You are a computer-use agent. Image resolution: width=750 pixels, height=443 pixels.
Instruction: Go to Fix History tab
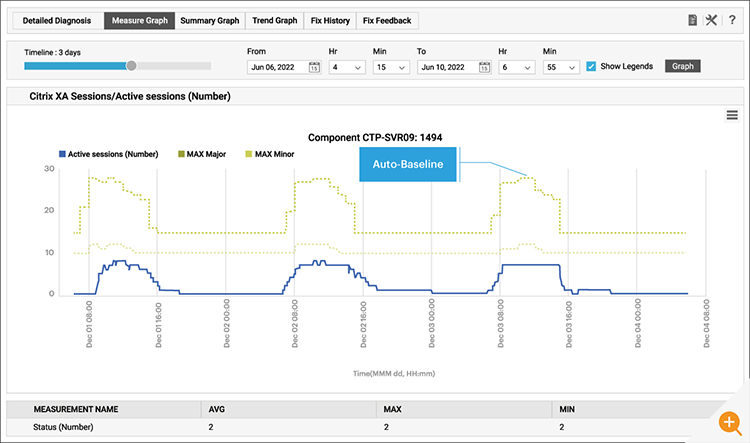click(x=330, y=21)
